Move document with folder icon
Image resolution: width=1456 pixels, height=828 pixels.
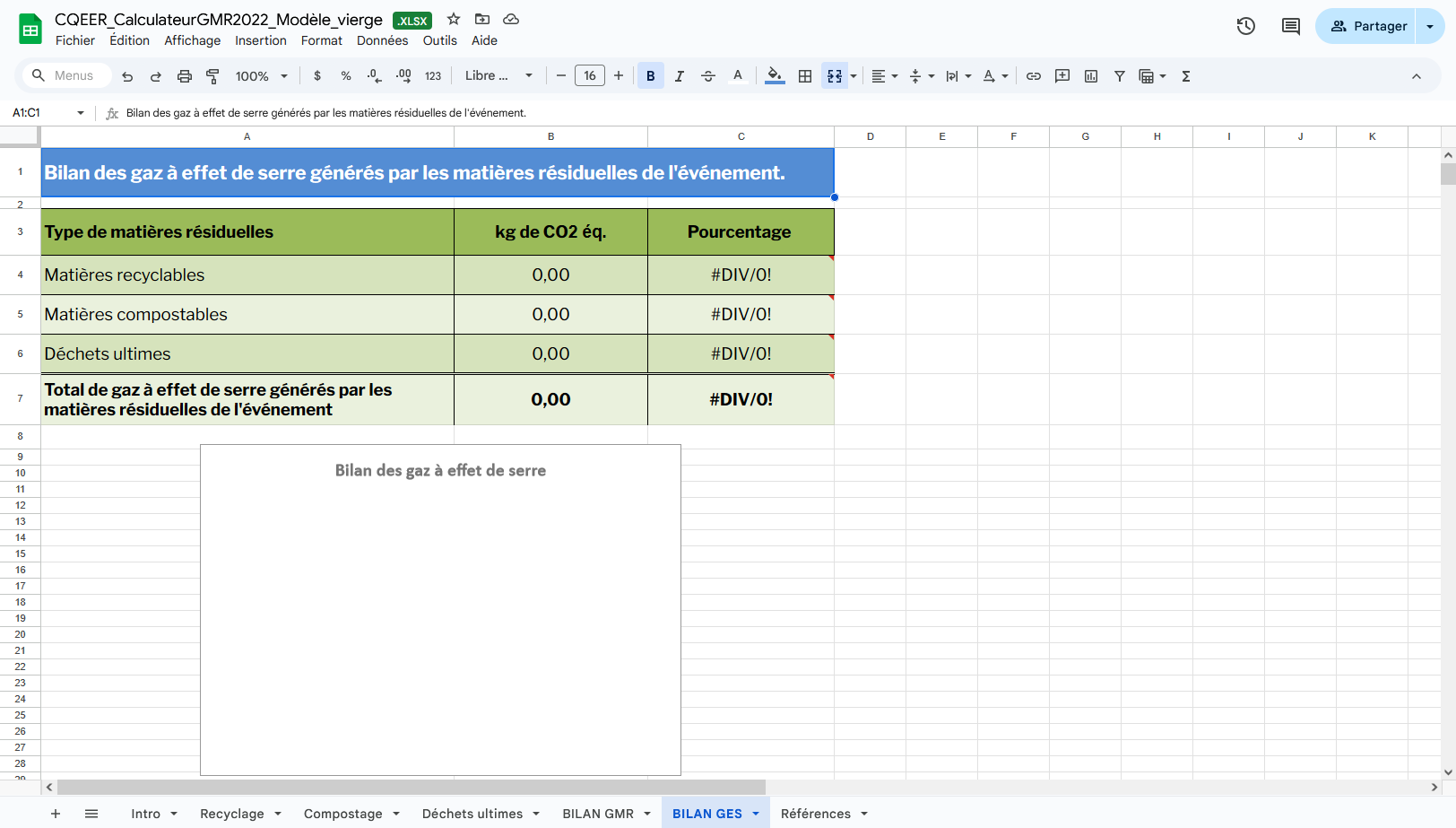click(x=482, y=19)
